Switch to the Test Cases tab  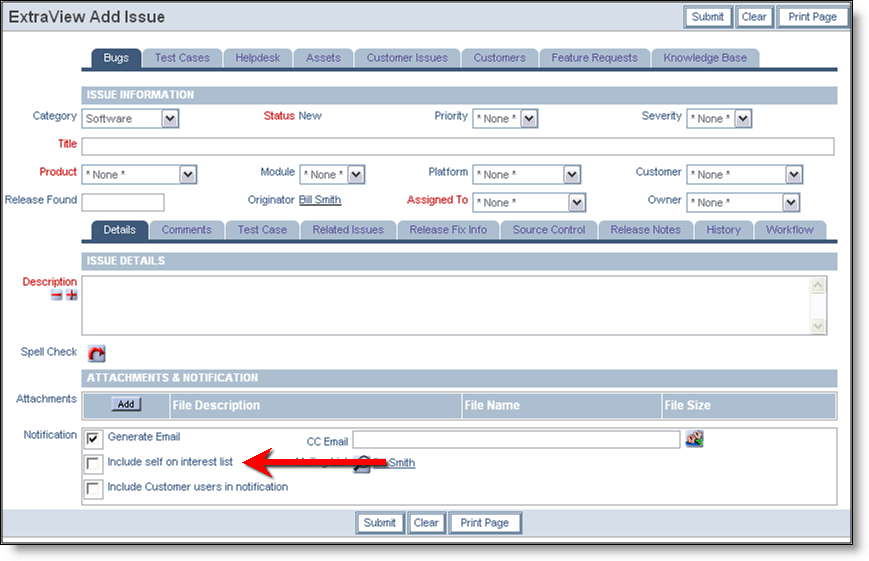click(x=182, y=58)
